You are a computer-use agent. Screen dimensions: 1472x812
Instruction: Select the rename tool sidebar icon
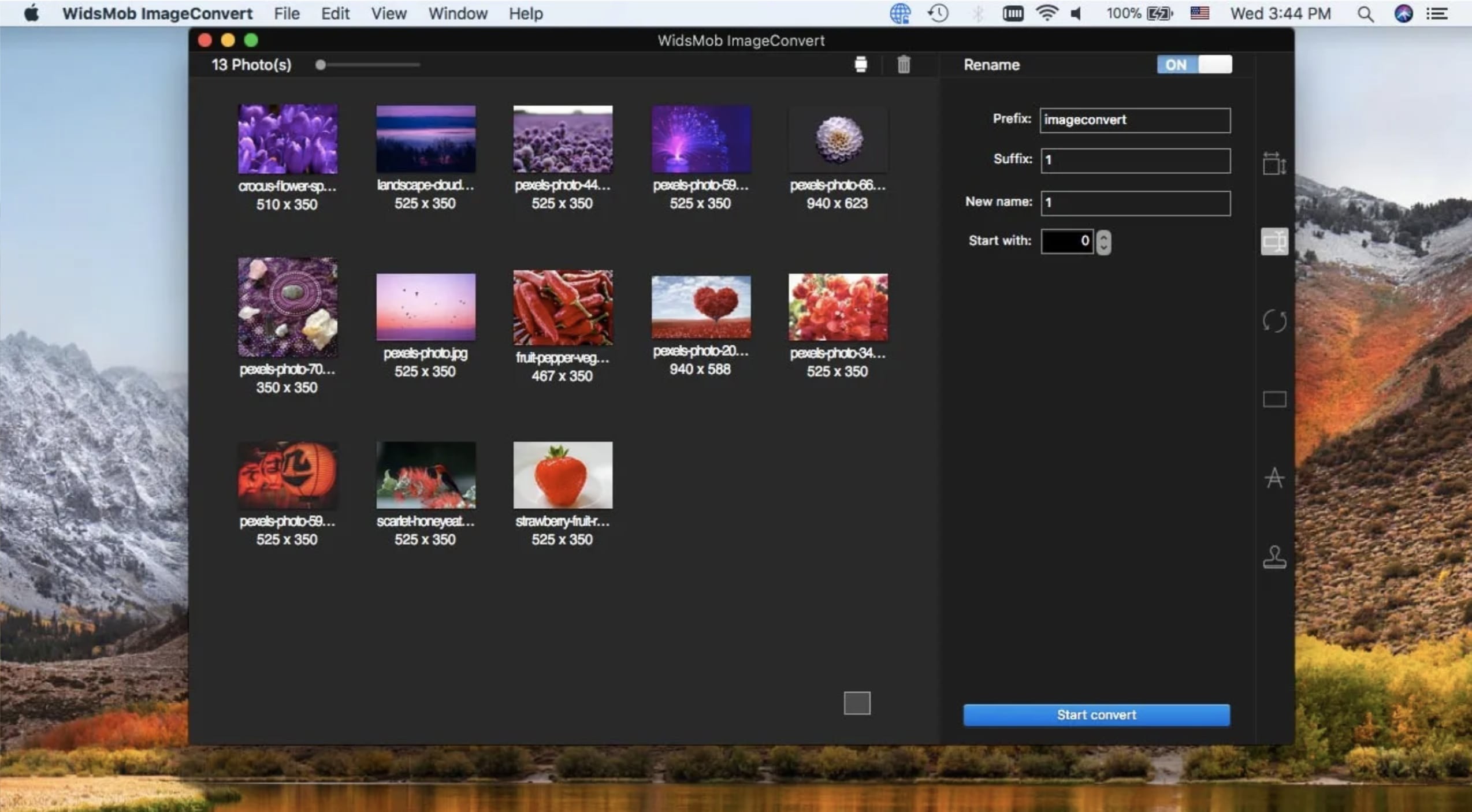pyautogui.click(x=1274, y=241)
